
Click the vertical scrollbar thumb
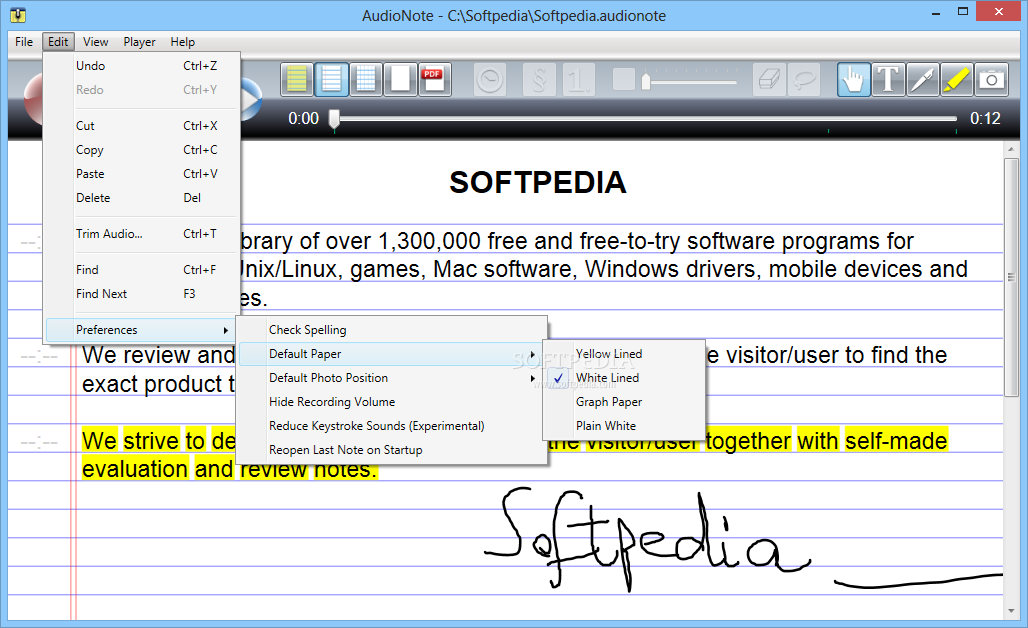point(1012,277)
